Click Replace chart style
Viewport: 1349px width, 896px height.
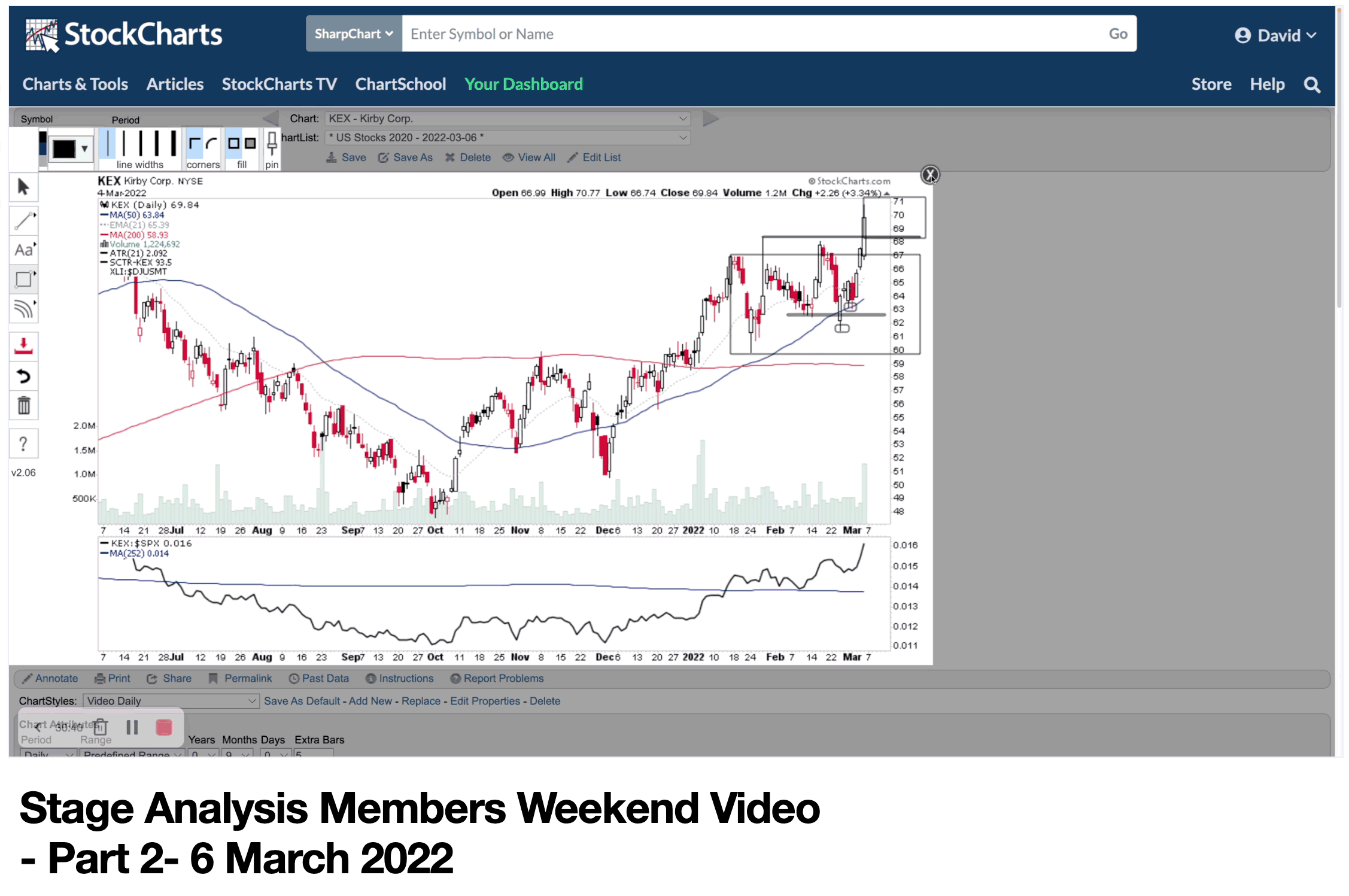(x=421, y=701)
